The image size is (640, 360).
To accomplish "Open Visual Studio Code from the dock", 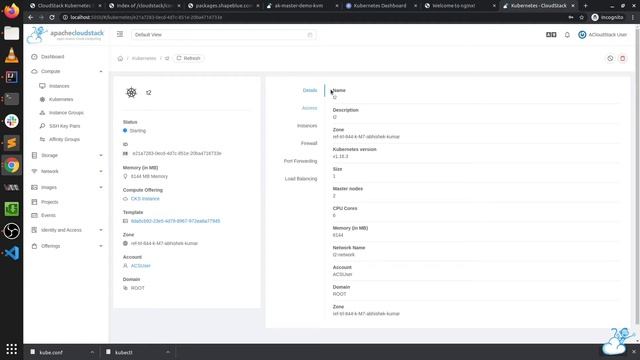I will coord(11,253).
